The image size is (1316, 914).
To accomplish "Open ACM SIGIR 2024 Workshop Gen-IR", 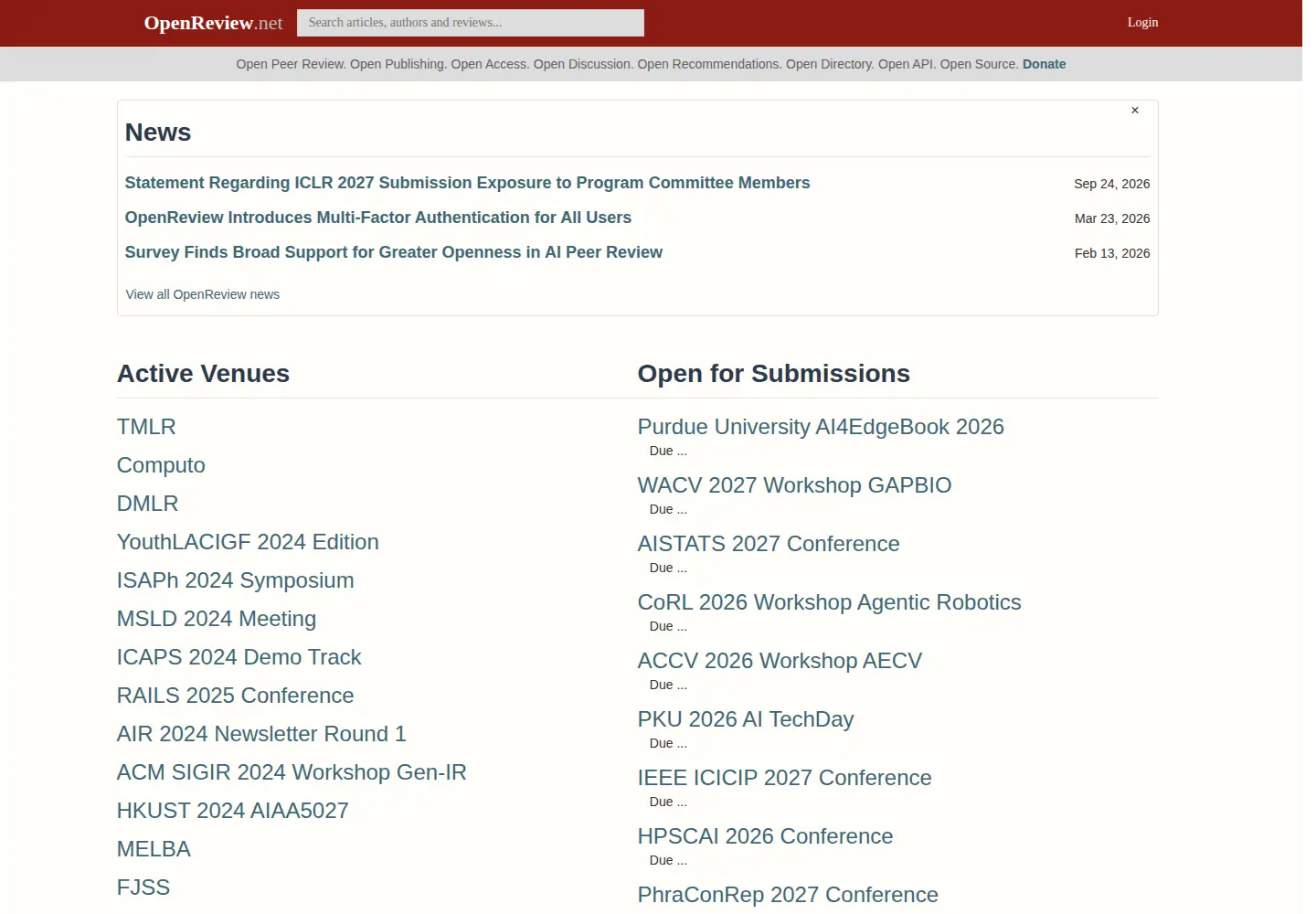I will [x=292, y=772].
